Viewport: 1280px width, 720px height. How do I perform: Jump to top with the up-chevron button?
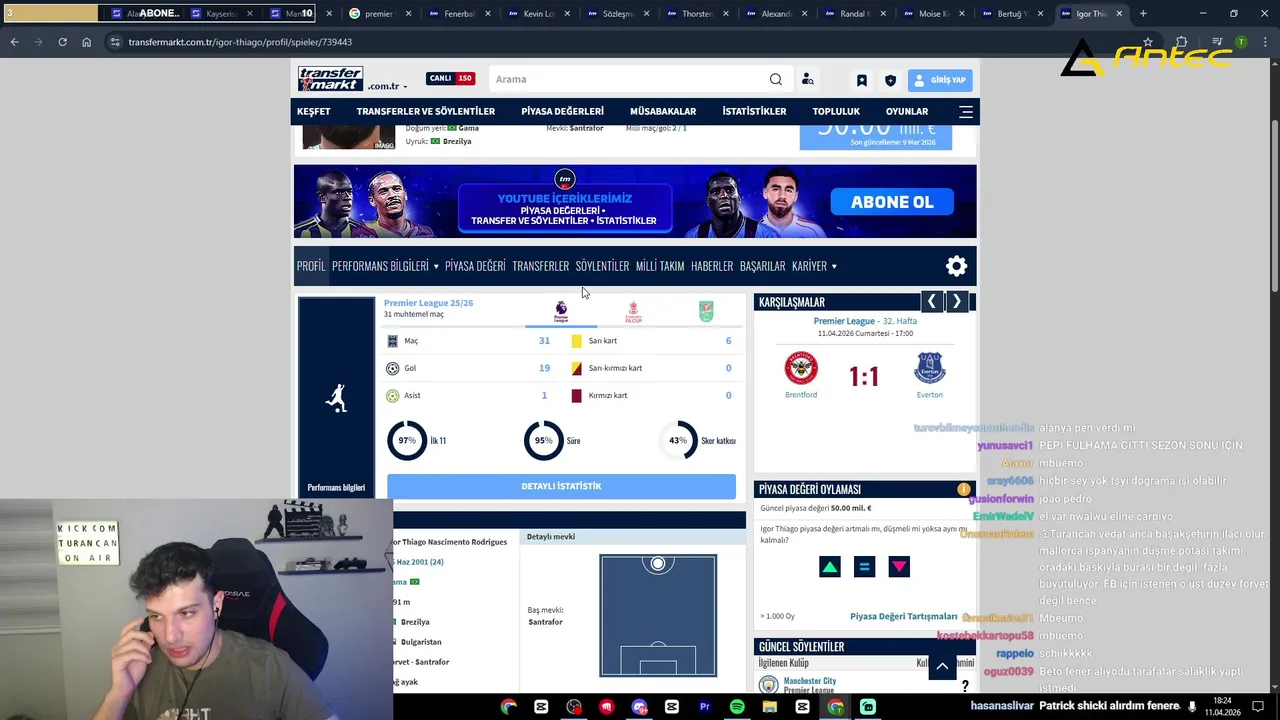click(942, 666)
